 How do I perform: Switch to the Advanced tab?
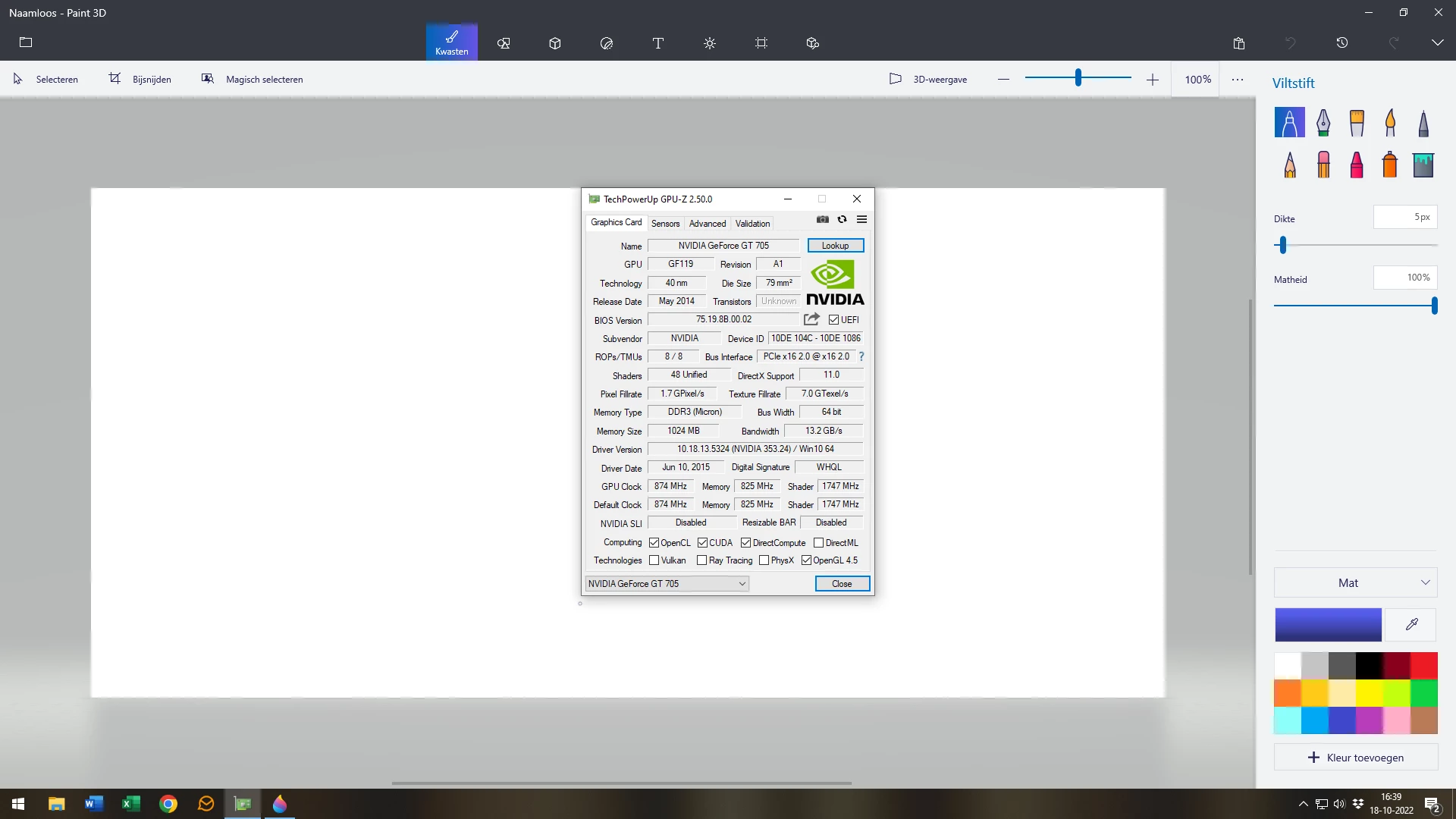[x=707, y=224]
